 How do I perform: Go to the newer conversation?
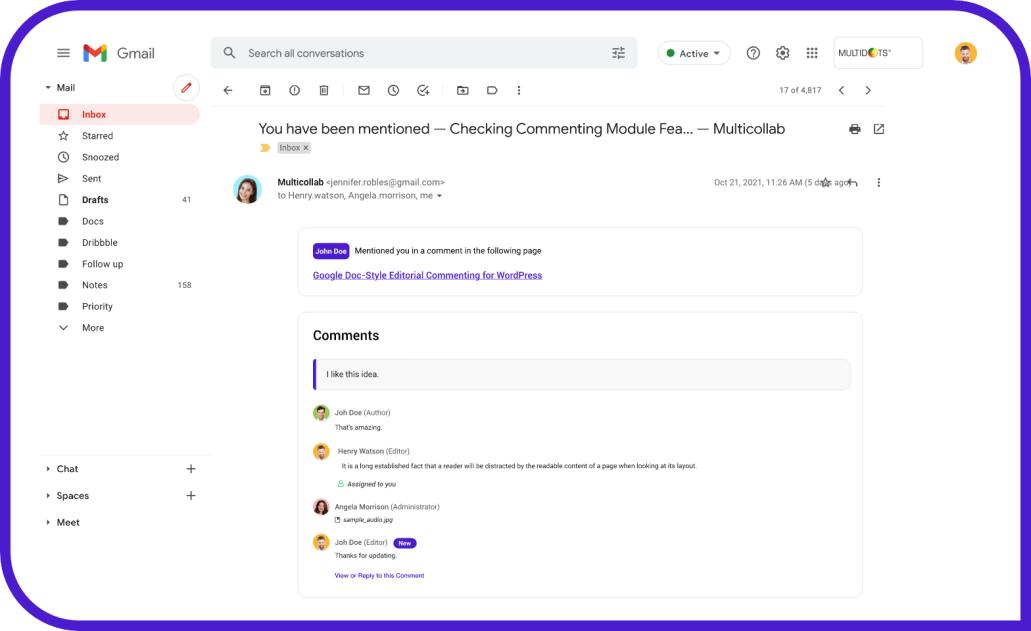842,91
